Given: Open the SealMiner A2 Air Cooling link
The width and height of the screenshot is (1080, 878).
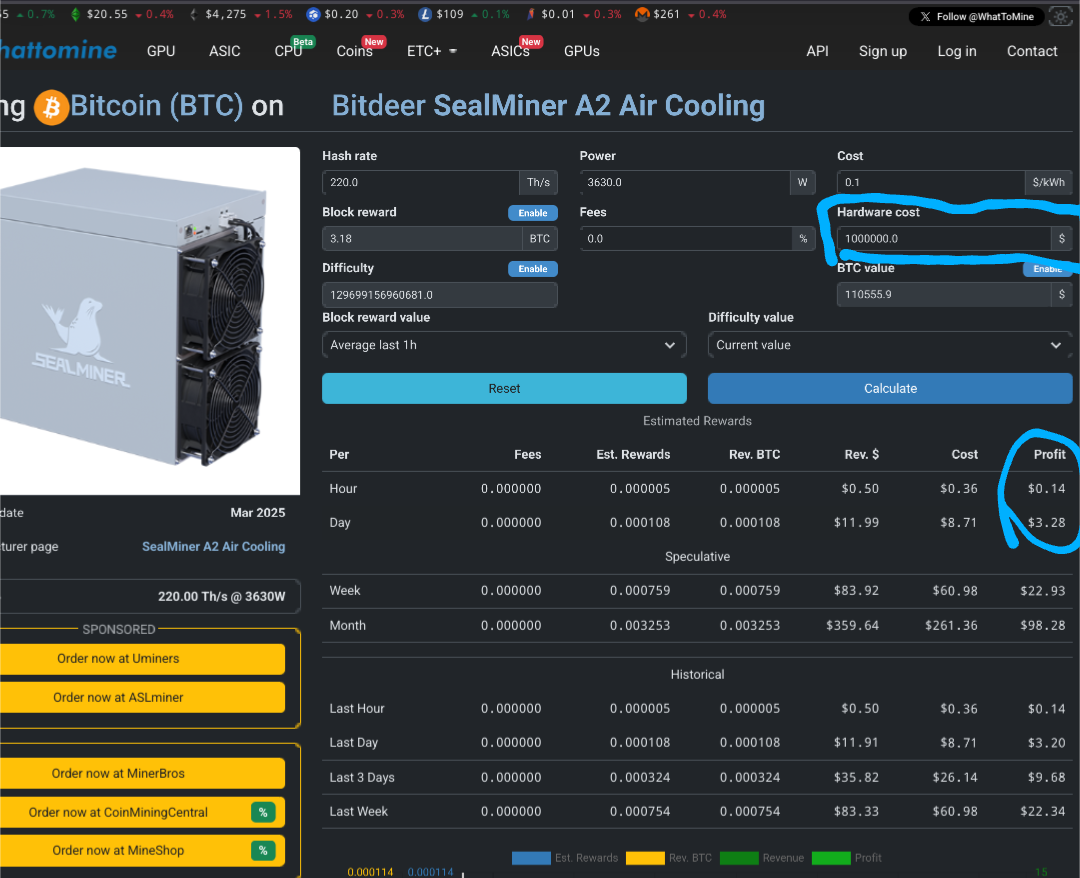Looking at the screenshot, I should [213, 547].
